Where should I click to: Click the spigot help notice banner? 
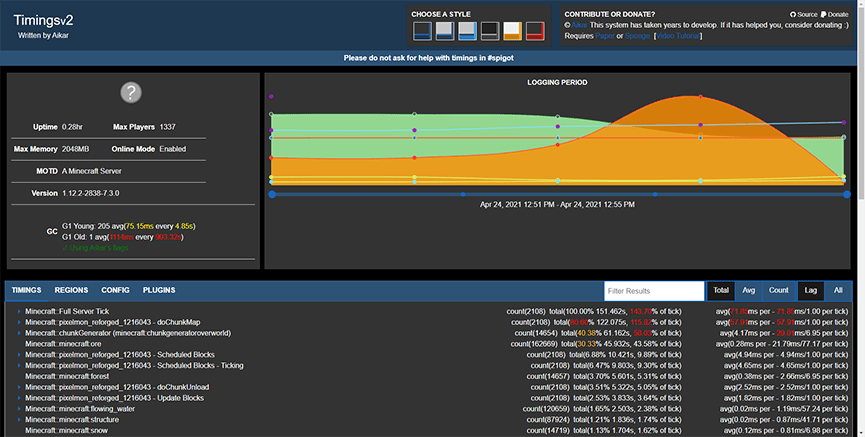(429, 58)
